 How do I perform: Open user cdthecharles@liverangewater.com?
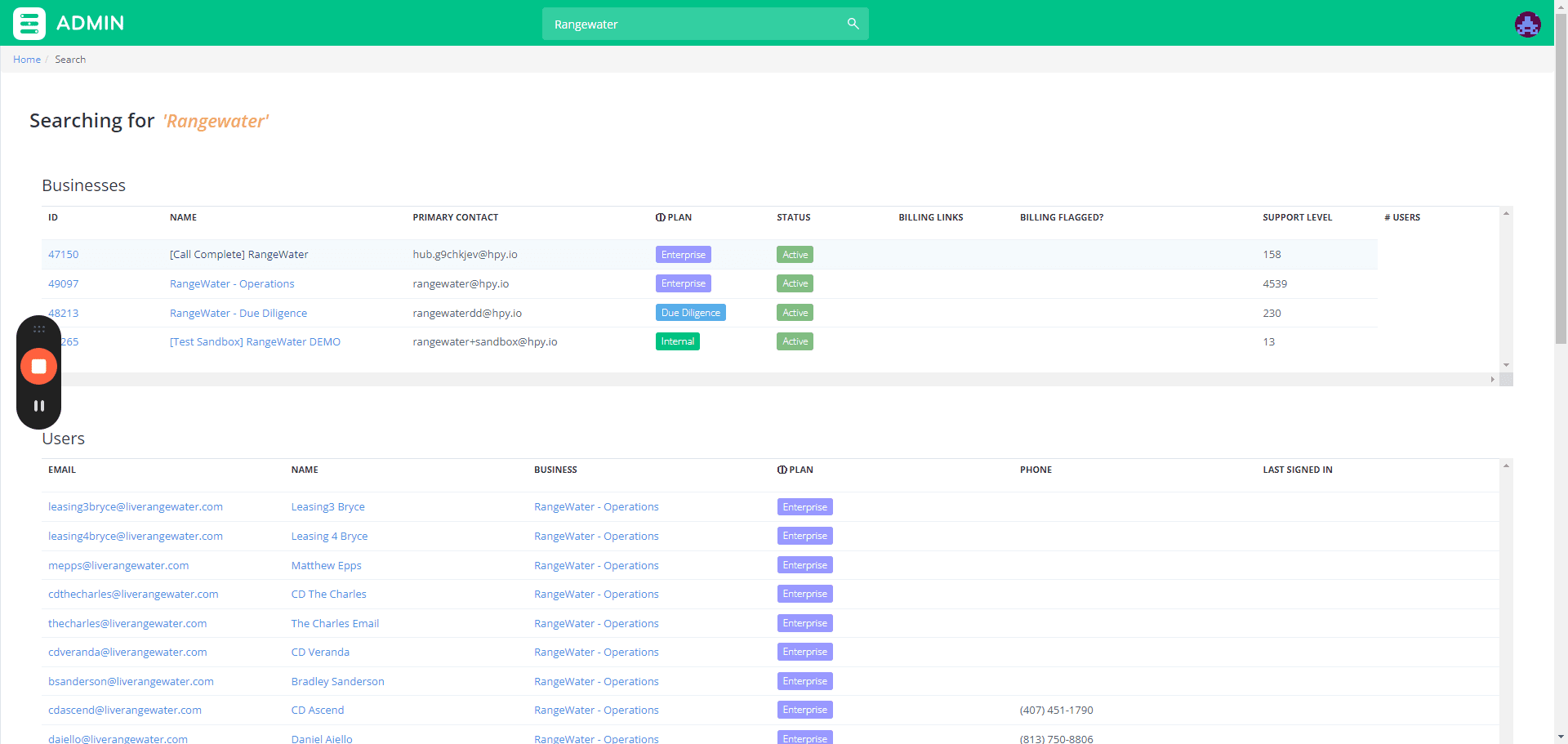point(133,595)
